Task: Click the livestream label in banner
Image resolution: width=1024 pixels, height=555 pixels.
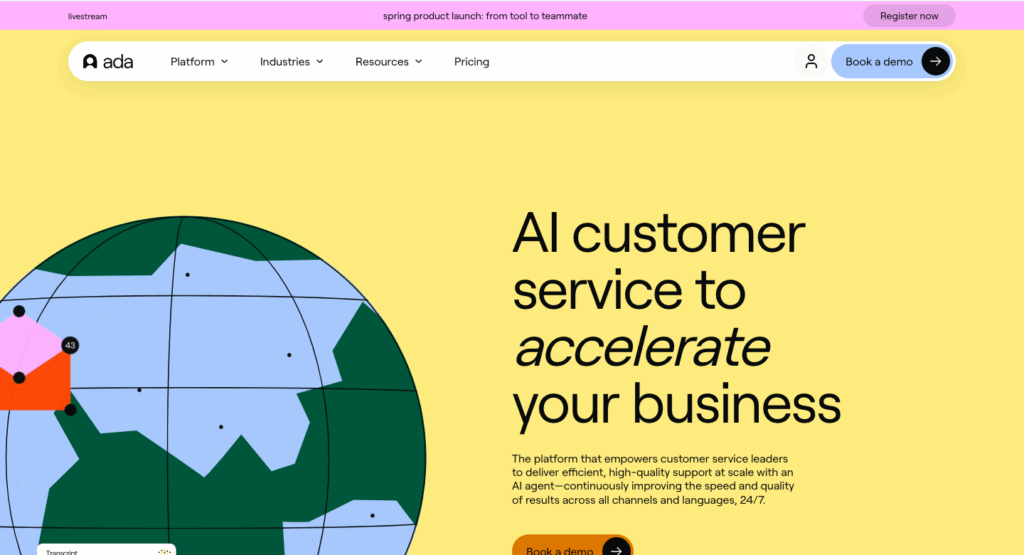Action: coord(88,16)
